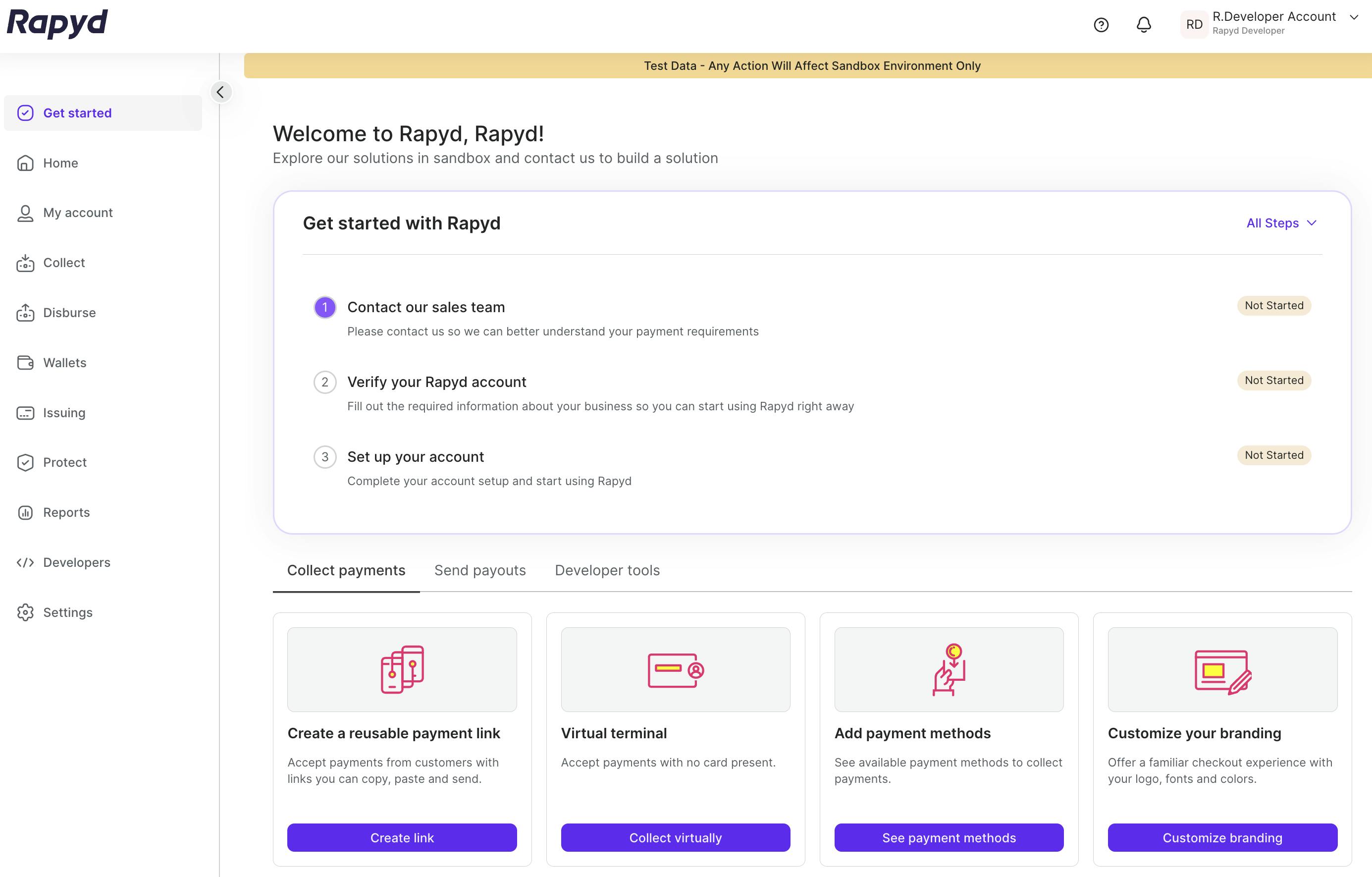This screenshot has height=877, width=1372.
Task: Click the help question mark icon
Action: pyautogui.click(x=1101, y=24)
